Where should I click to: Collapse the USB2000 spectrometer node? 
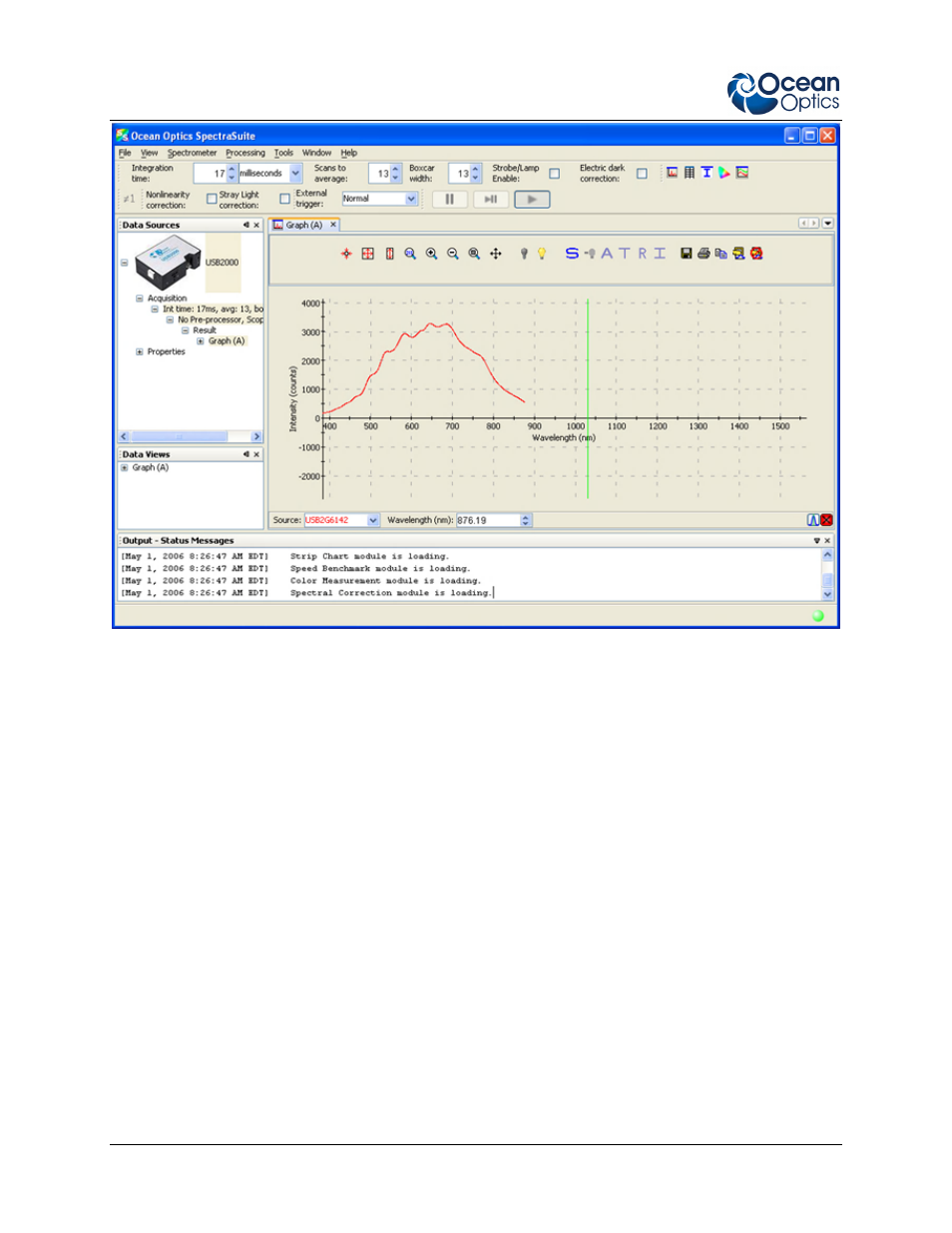pyautogui.click(x=124, y=263)
